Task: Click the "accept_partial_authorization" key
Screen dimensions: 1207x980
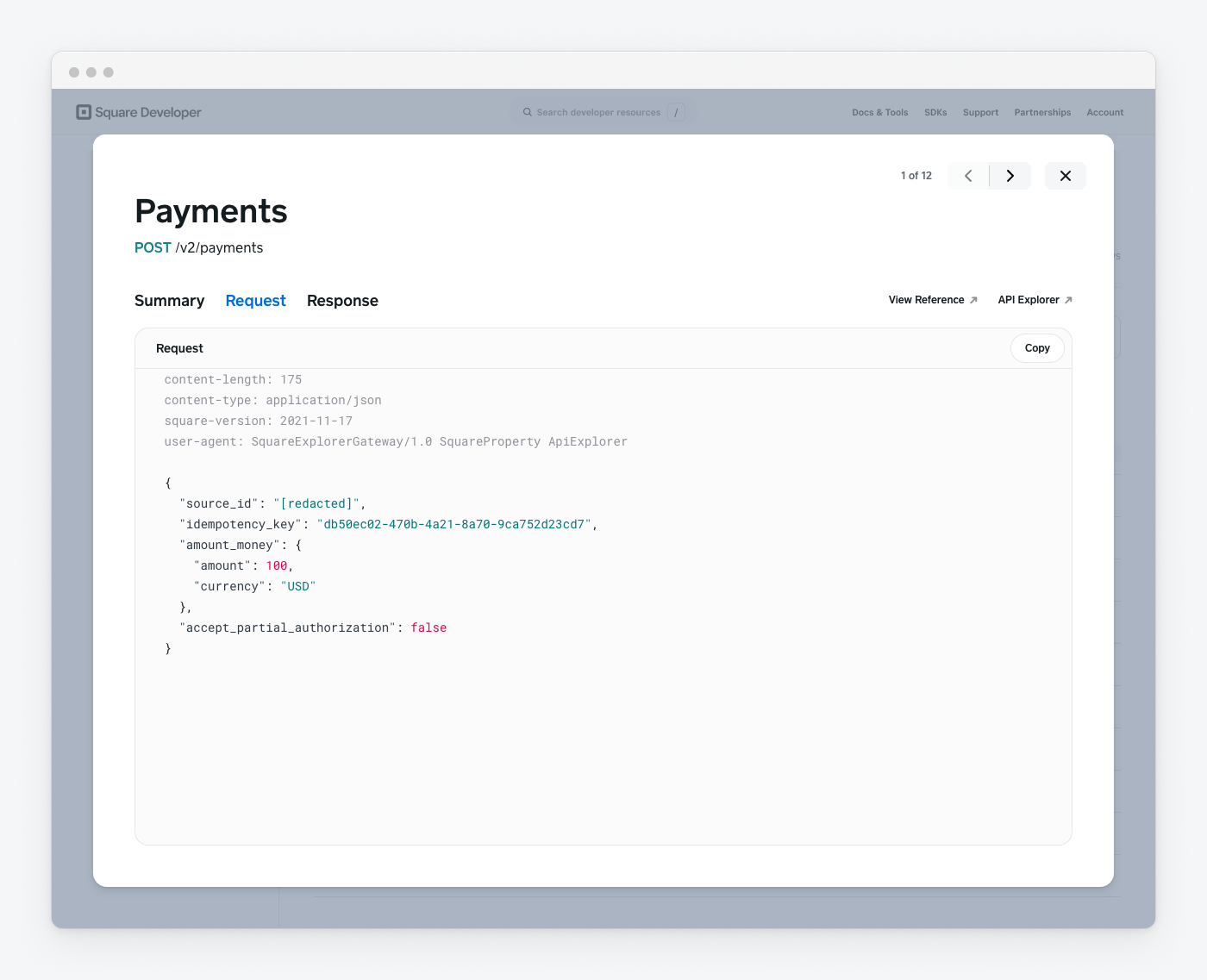Action: (288, 627)
